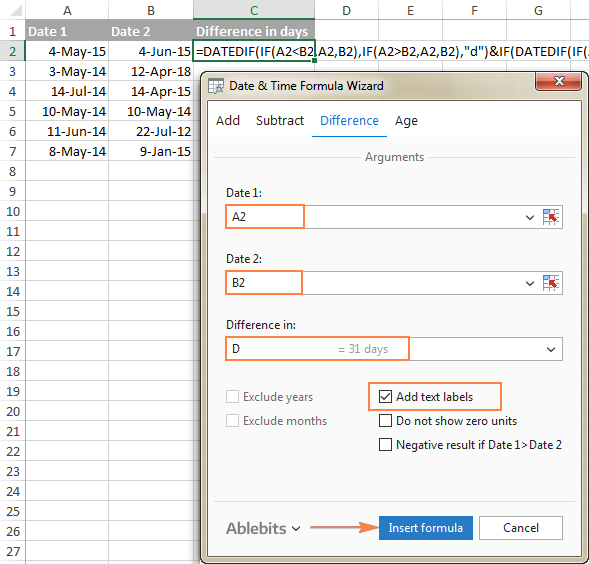Switch to the Add tab
This screenshot has height=564, width=589.
(228, 121)
